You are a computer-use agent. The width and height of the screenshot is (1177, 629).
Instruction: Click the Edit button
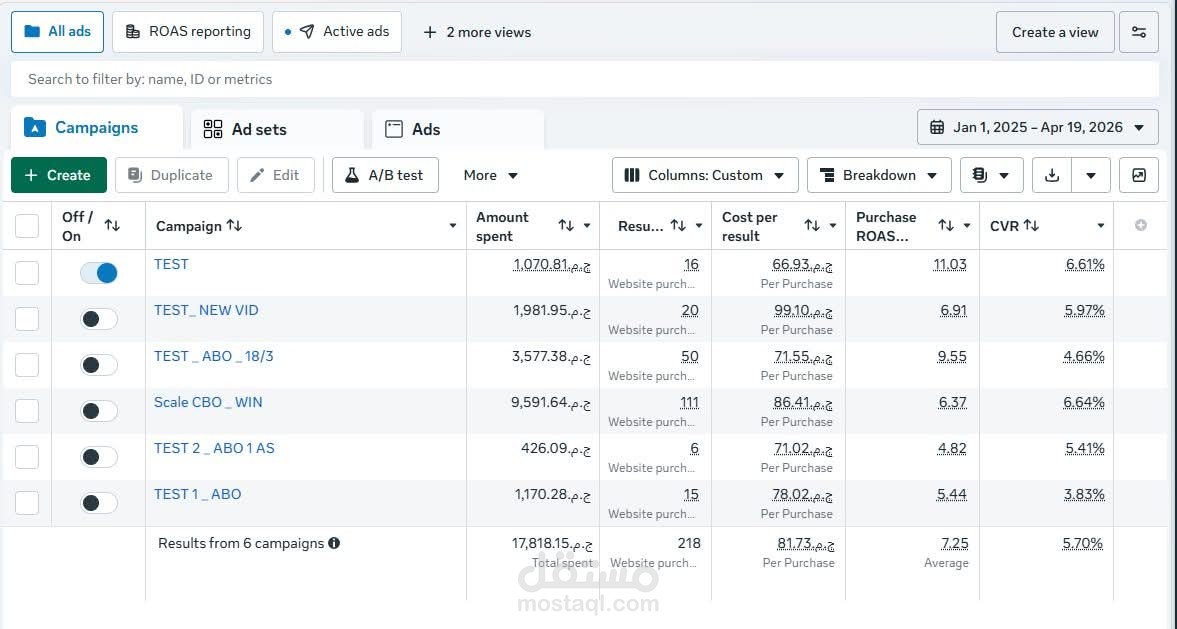click(275, 175)
